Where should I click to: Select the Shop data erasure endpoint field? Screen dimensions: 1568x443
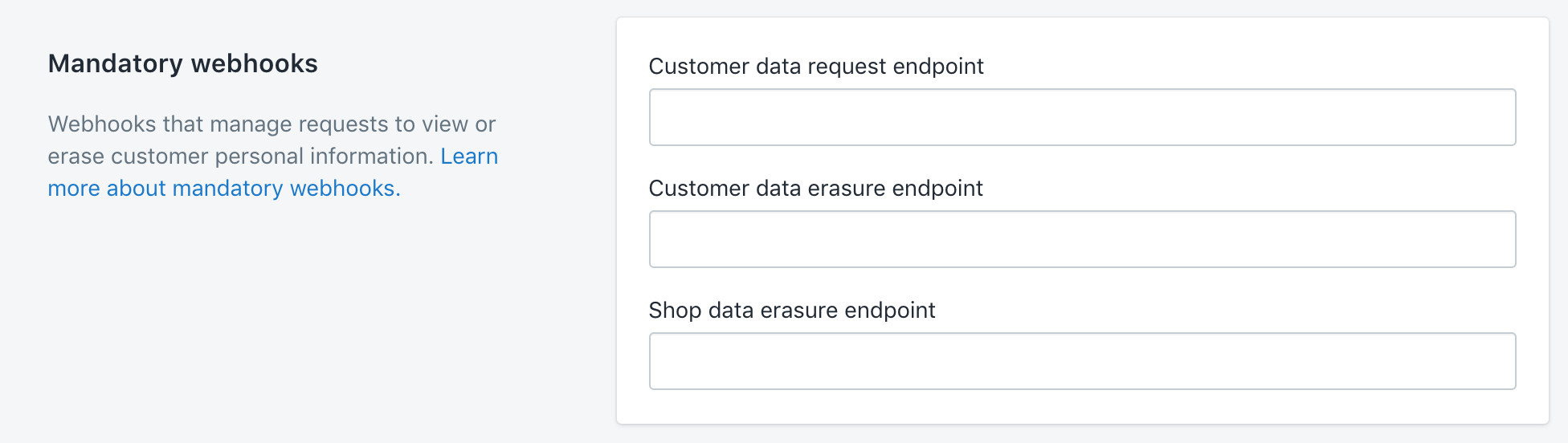1082,361
